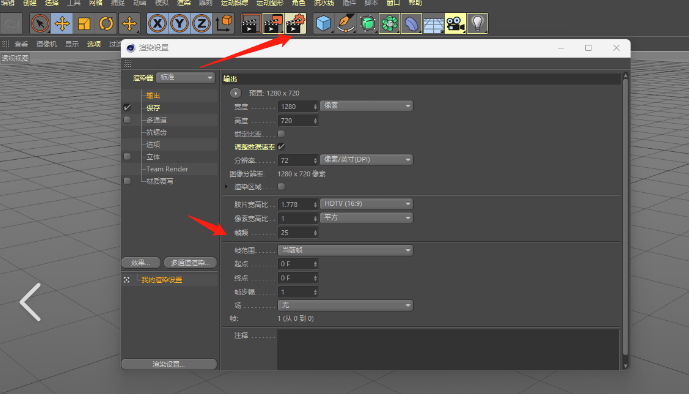Toggle the Y axis lock
This screenshot has width=689, height=394.
point(179,23)
